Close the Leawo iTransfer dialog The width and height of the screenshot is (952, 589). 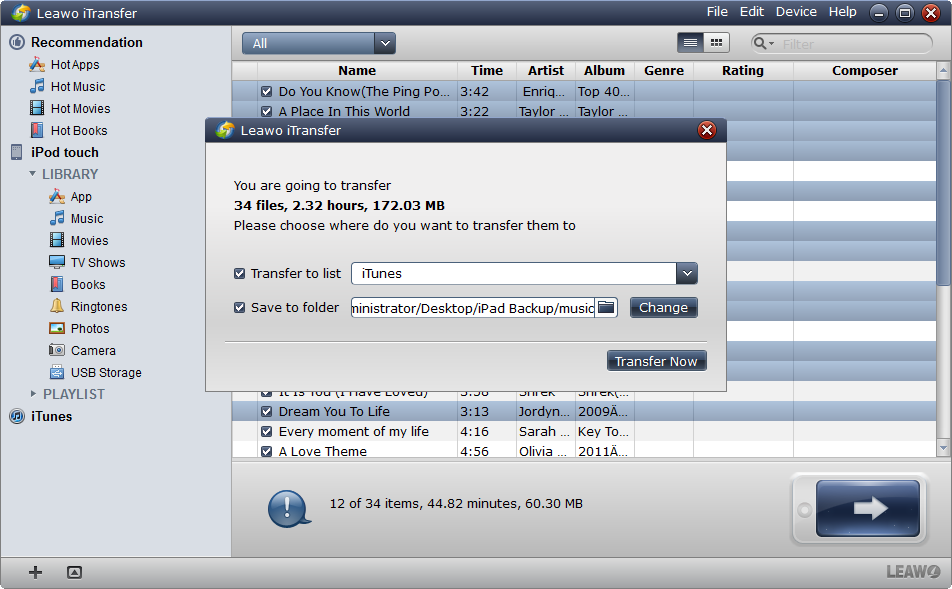coord(707,130)
